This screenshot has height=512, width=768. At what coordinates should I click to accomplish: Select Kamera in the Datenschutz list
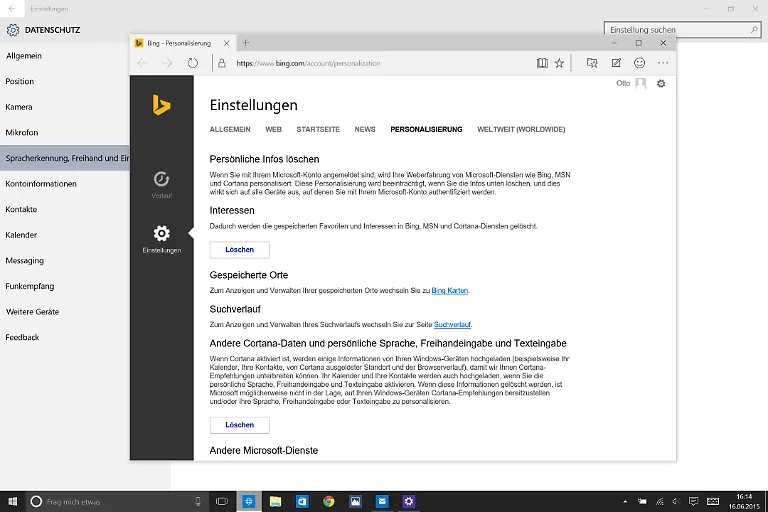19,107
